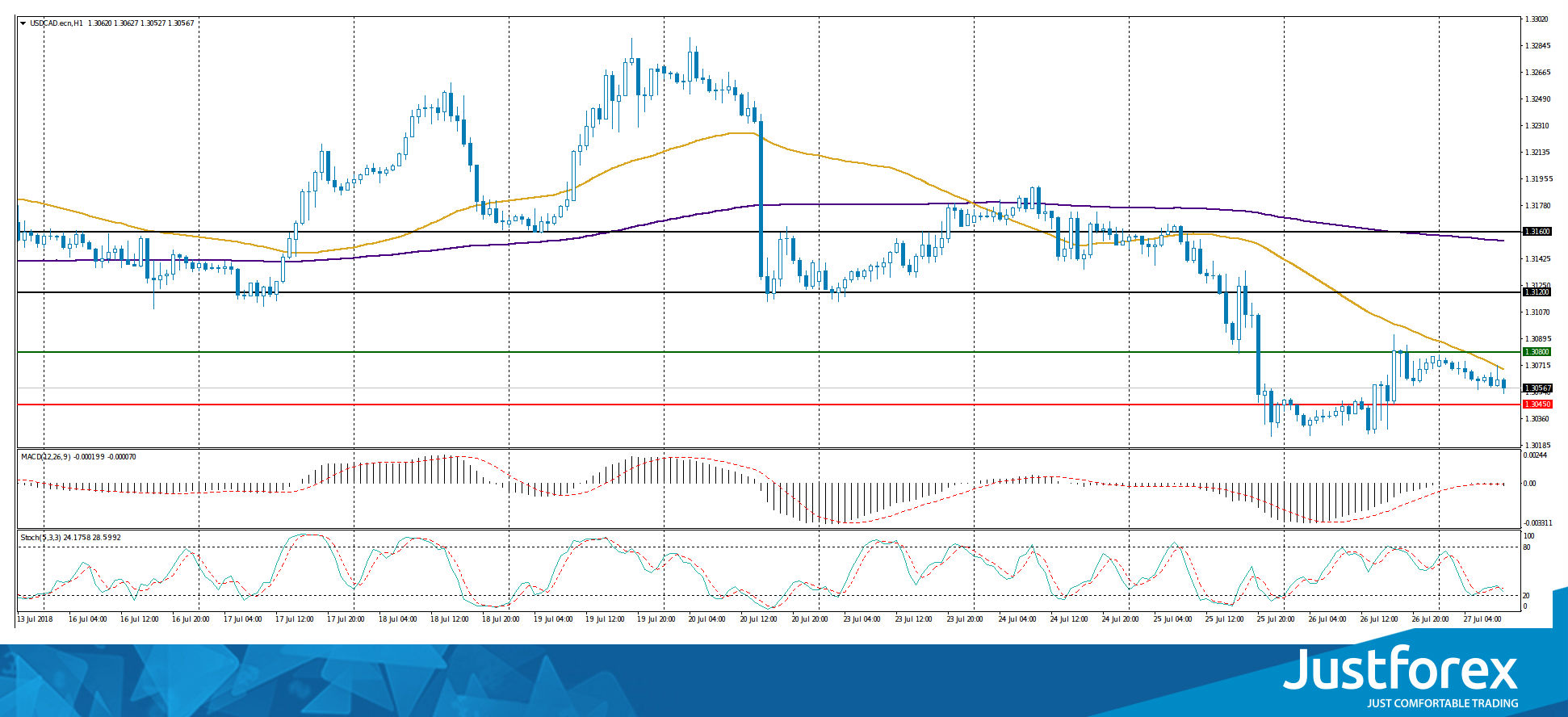1568x717 pixels.
Task: Click the 20 Jul 04:00 time label
Action: point(708,619)
